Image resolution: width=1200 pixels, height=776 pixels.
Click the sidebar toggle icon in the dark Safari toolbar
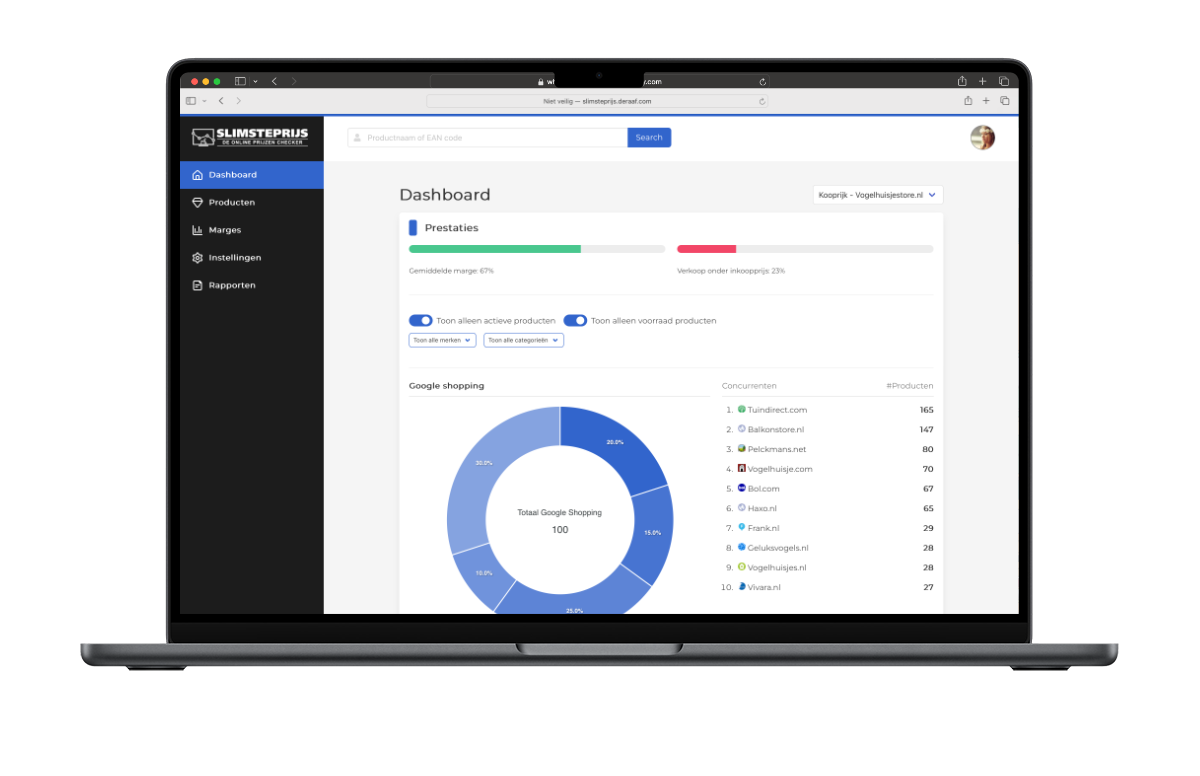240,81
